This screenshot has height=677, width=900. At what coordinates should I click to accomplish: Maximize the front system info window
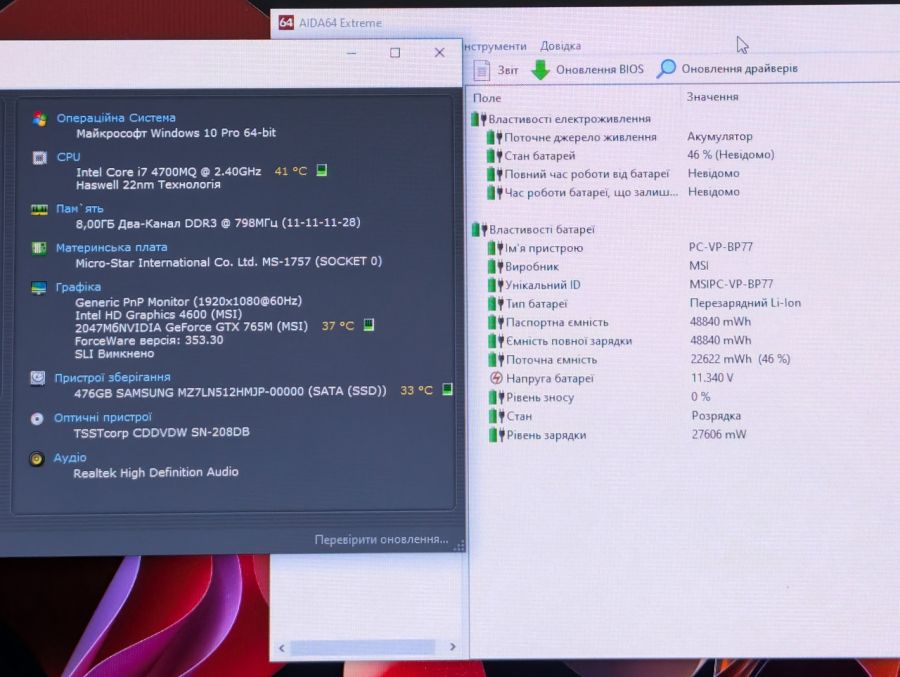coord(395,53)
